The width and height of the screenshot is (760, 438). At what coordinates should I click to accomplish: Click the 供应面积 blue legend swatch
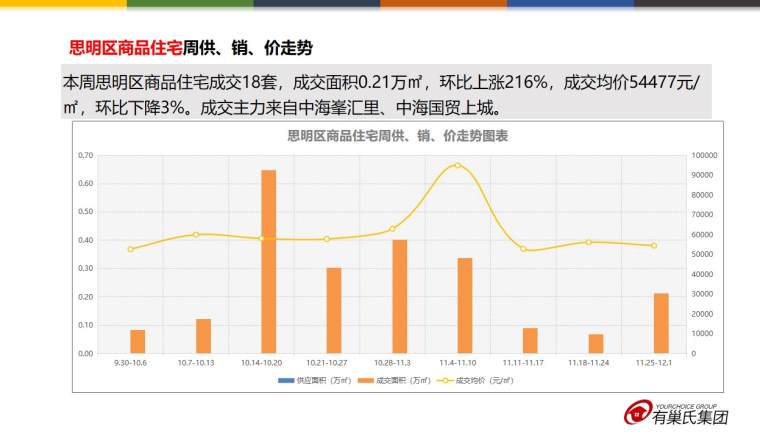click(x=286, y=381)
